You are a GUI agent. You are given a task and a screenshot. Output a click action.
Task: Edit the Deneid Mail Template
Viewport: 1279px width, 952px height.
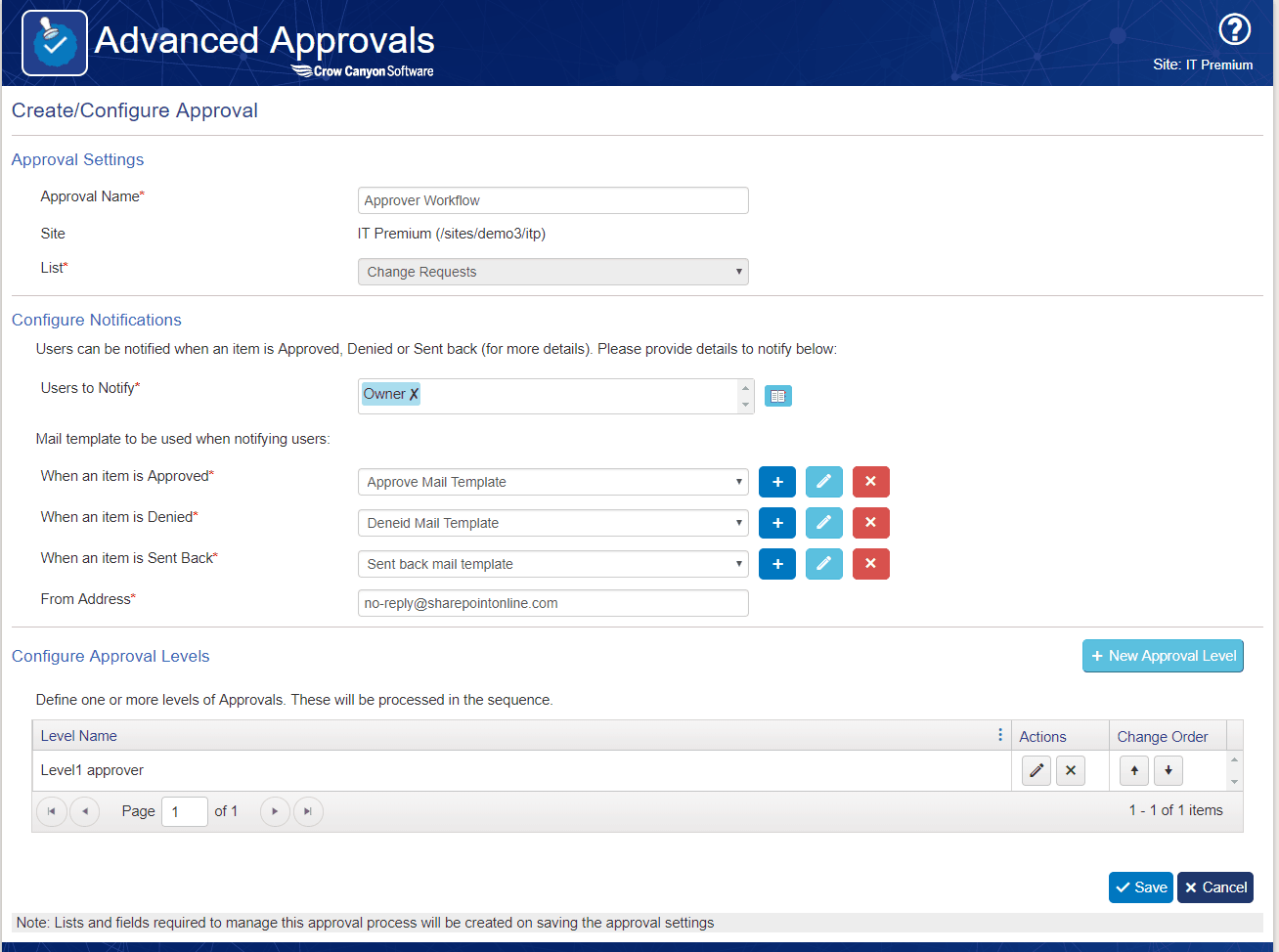pyautogui.click(x=824, y=523)
